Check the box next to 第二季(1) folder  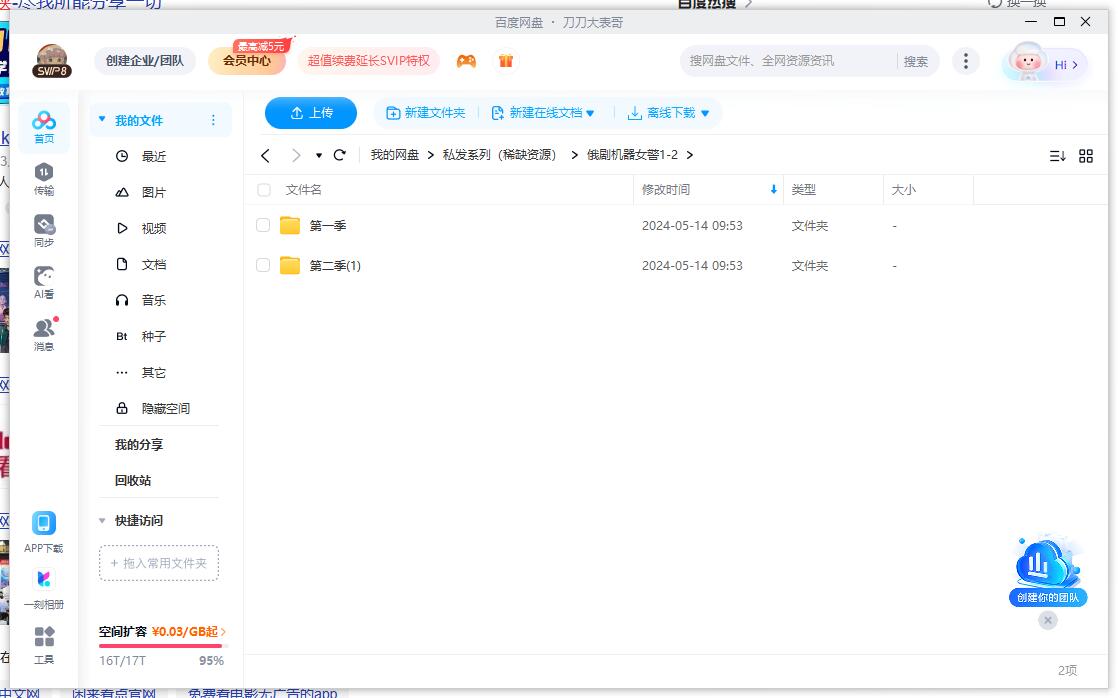[263, 265]
